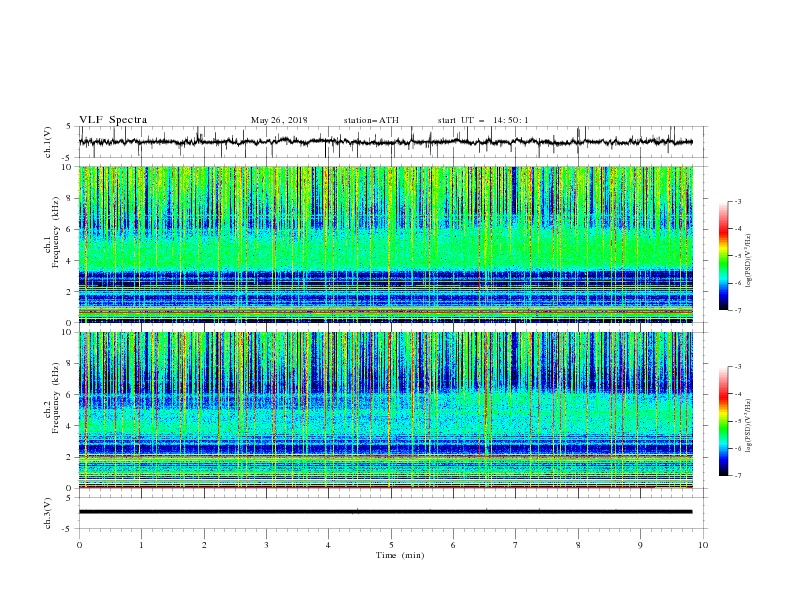Screen dimensions: 792x612
Task: Click ch.2 frequency tick label "8"
Action: tap(70, 364)
